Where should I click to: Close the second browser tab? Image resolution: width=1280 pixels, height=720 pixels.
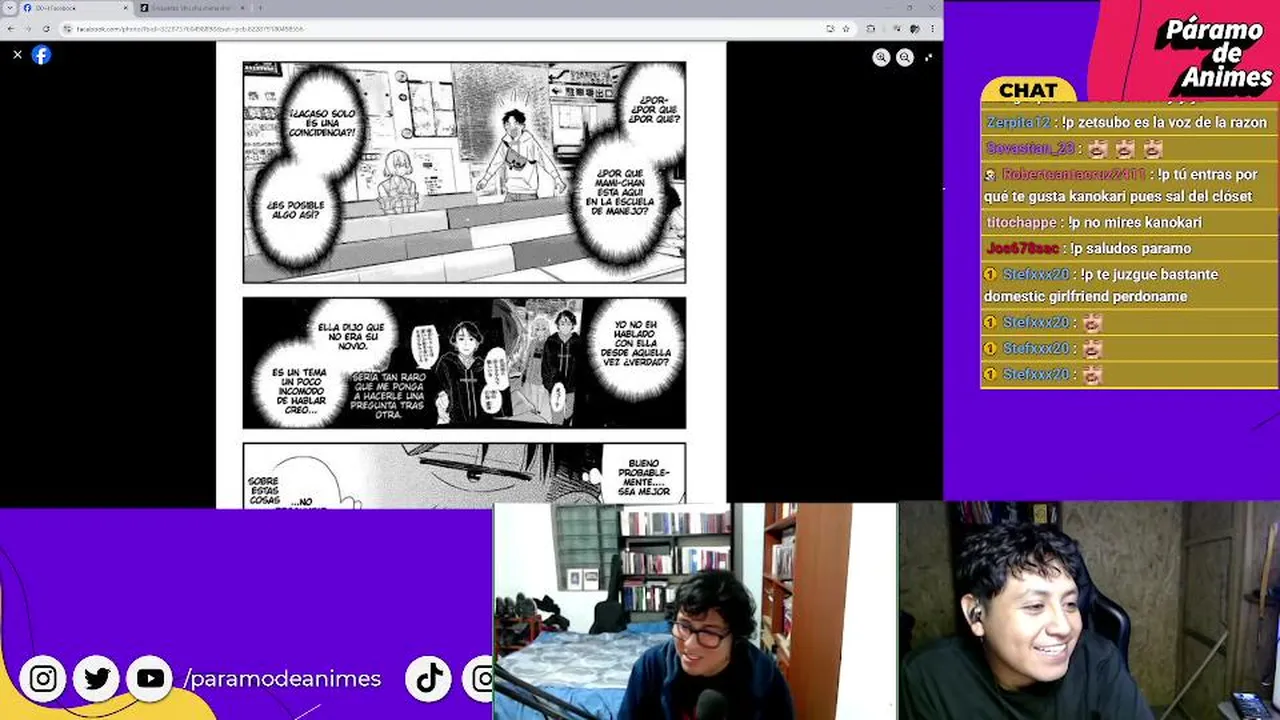pyautogui.click(x=242, y=8)
